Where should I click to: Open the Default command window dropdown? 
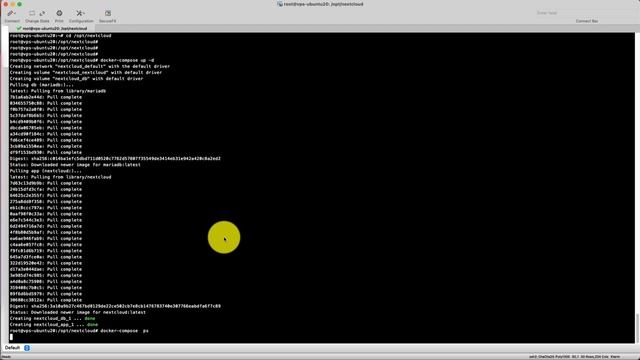[x=17, y=348]
